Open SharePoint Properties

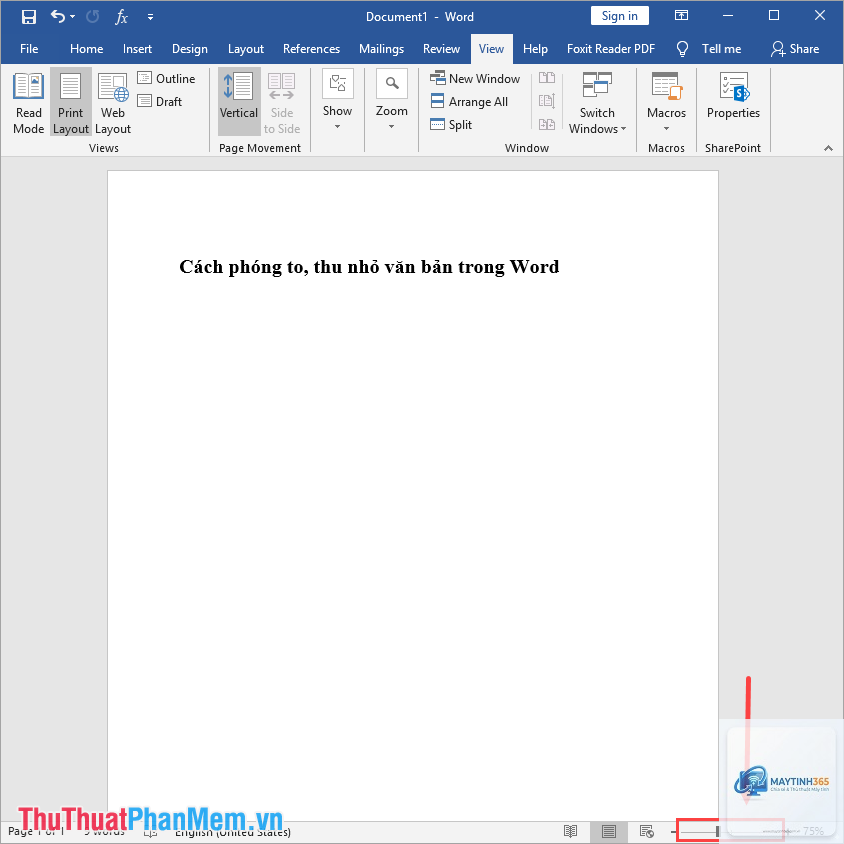(x=733, y=96)
